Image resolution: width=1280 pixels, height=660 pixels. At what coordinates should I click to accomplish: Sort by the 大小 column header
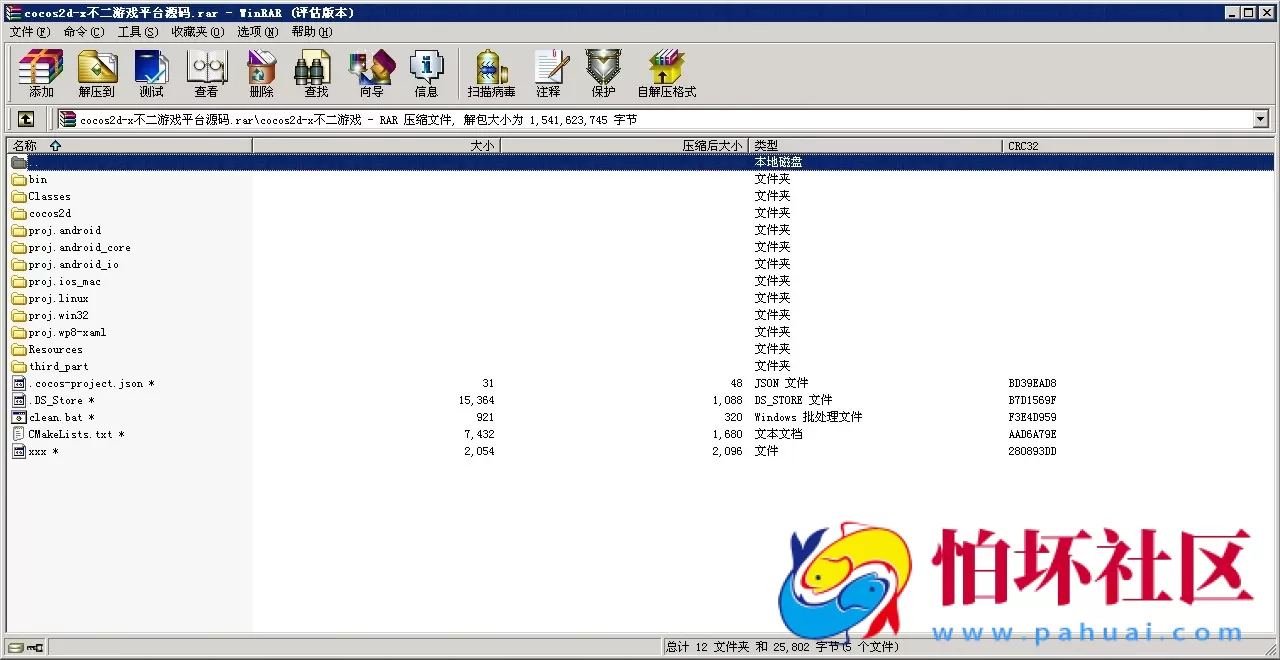click(481, 145)
